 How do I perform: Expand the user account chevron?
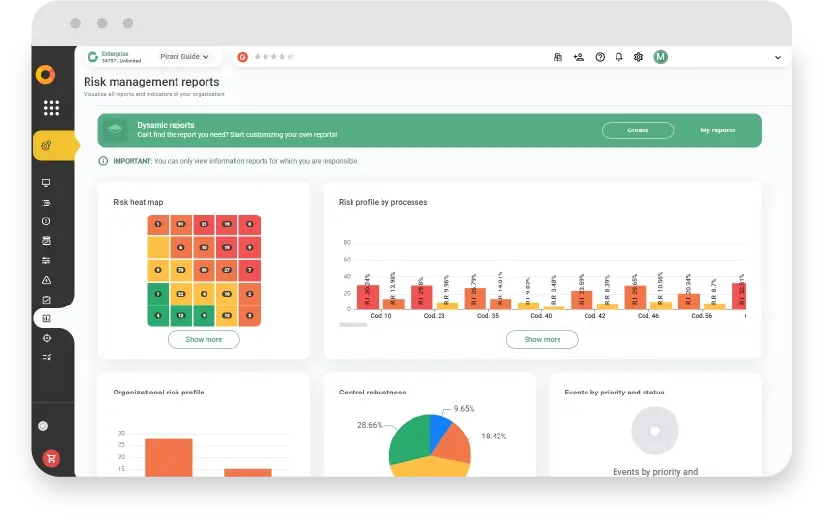coord(778,58)
